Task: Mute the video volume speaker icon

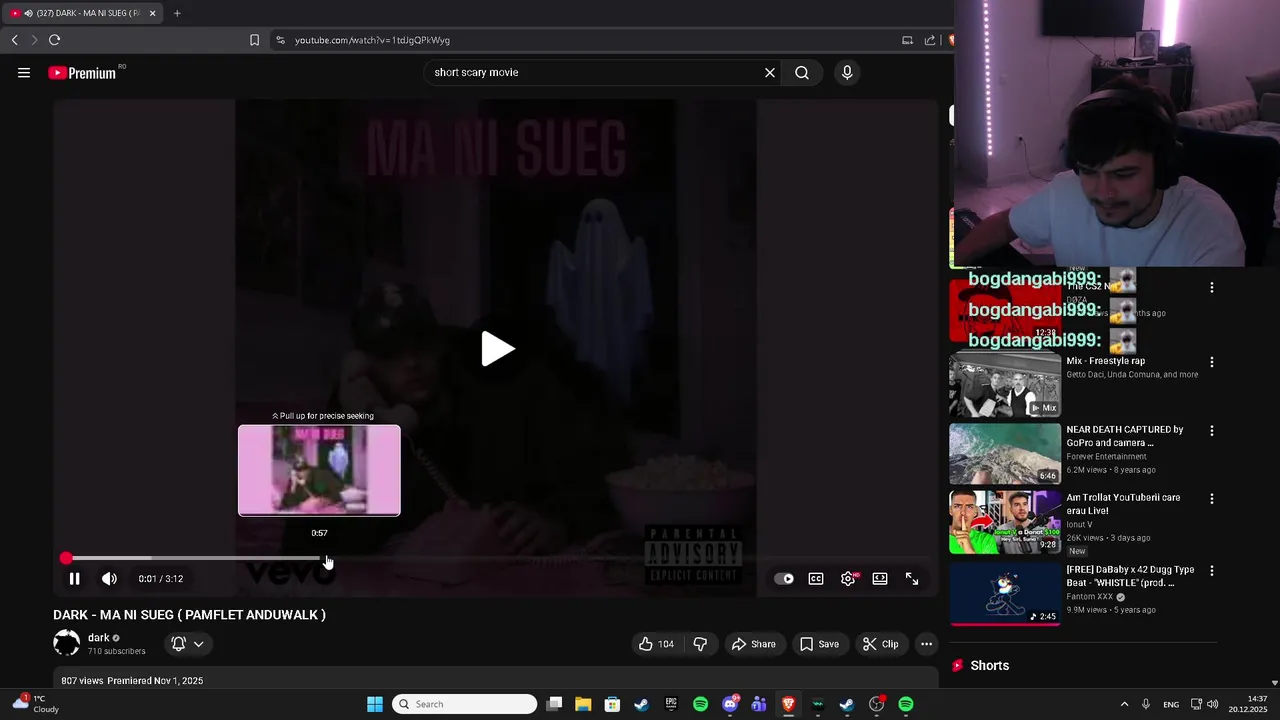Action: pyautogui.click(x=109, y=578)
